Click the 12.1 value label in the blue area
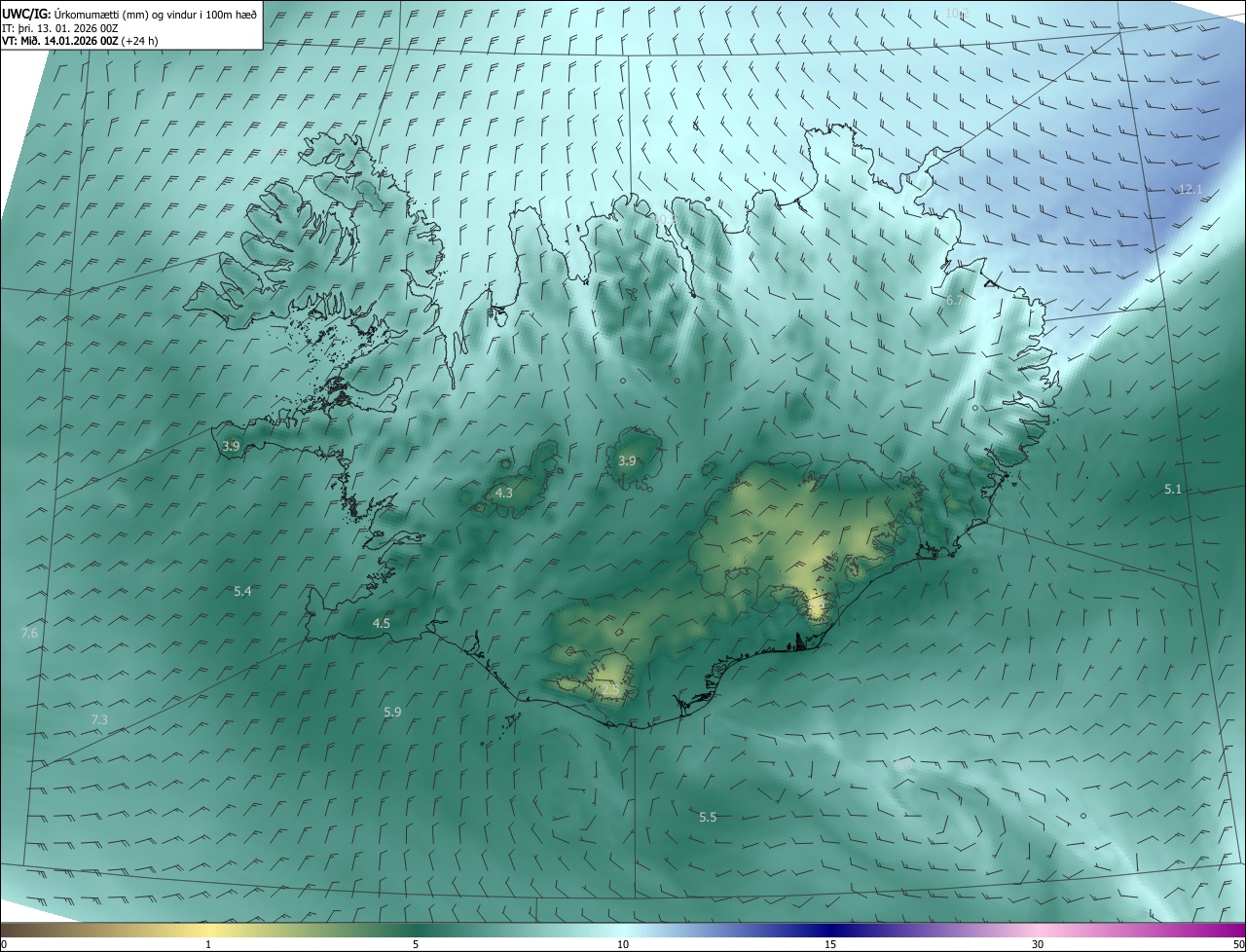This screenshot has width=1246, height=952. pyautogui.click(x=1191, y=189)
